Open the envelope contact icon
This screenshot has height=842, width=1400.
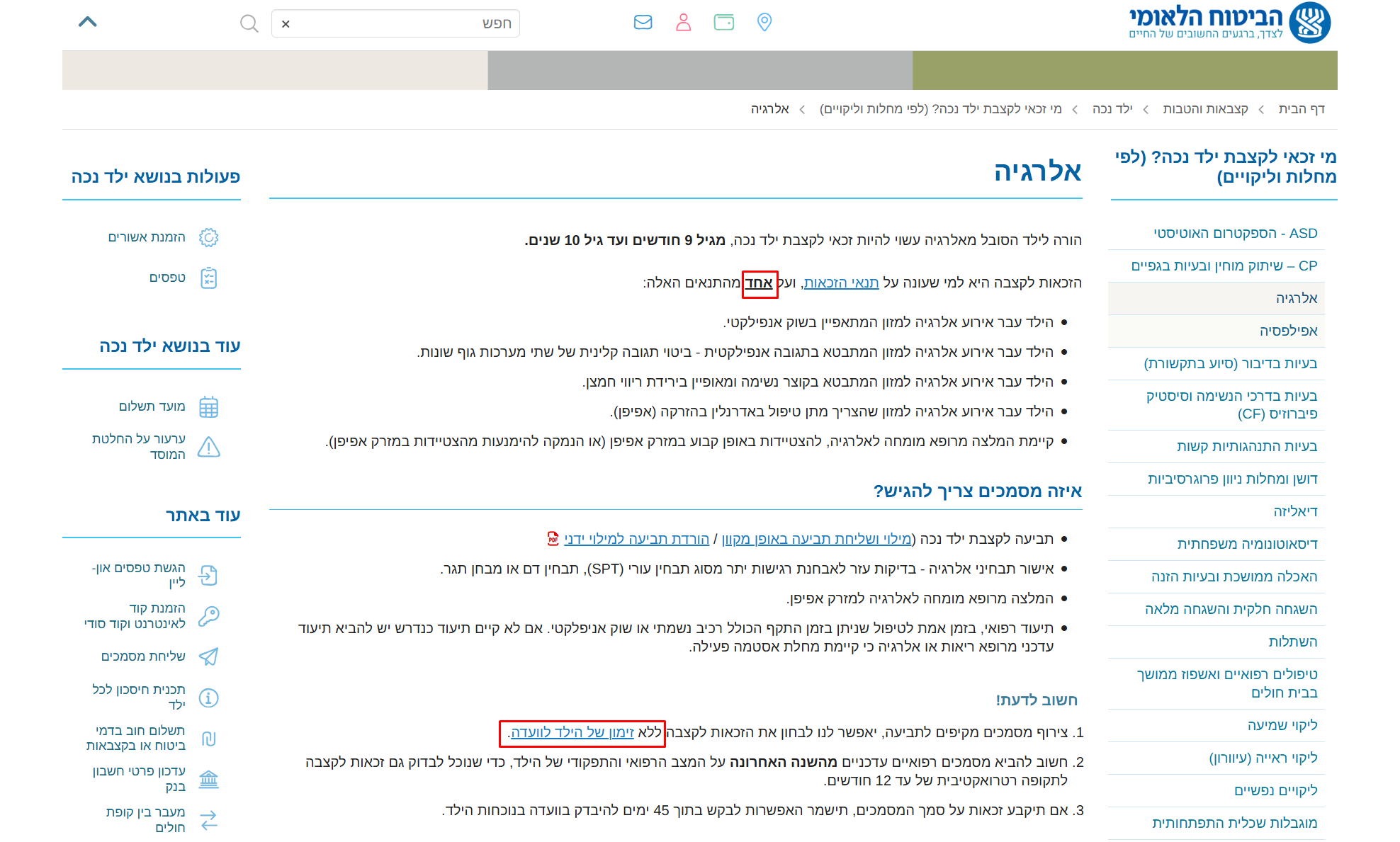pos(643,23)
